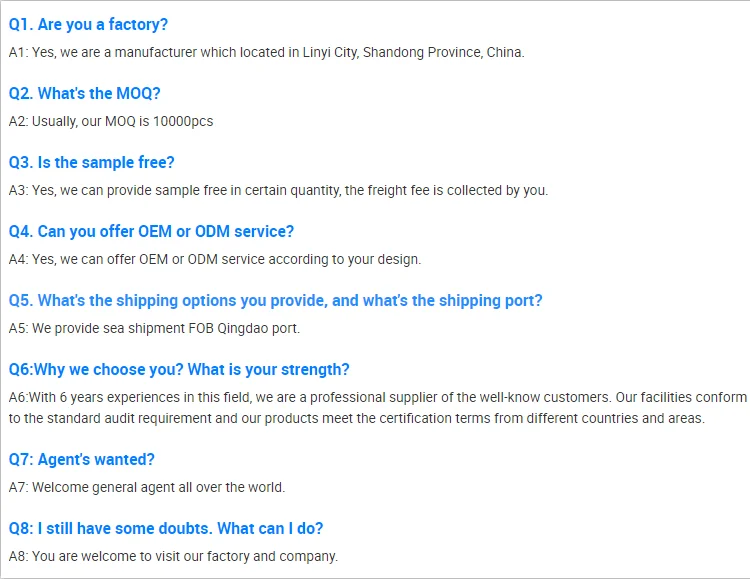
Task: Select the "Q2. What's the MOQ?" question
Action: (85, 93)
